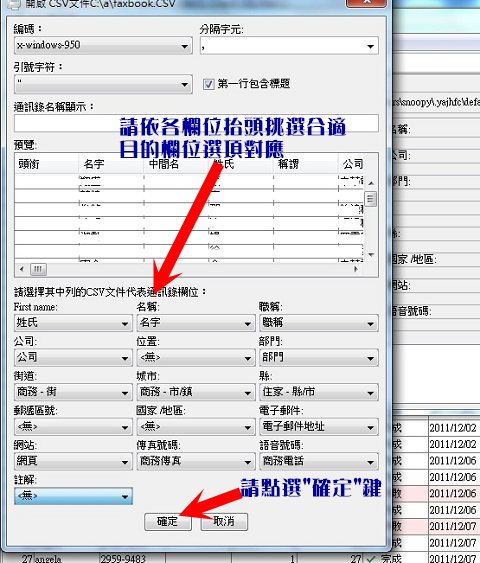
Task: Open the 職稱 field dropdown
Action: click(319, 323)
